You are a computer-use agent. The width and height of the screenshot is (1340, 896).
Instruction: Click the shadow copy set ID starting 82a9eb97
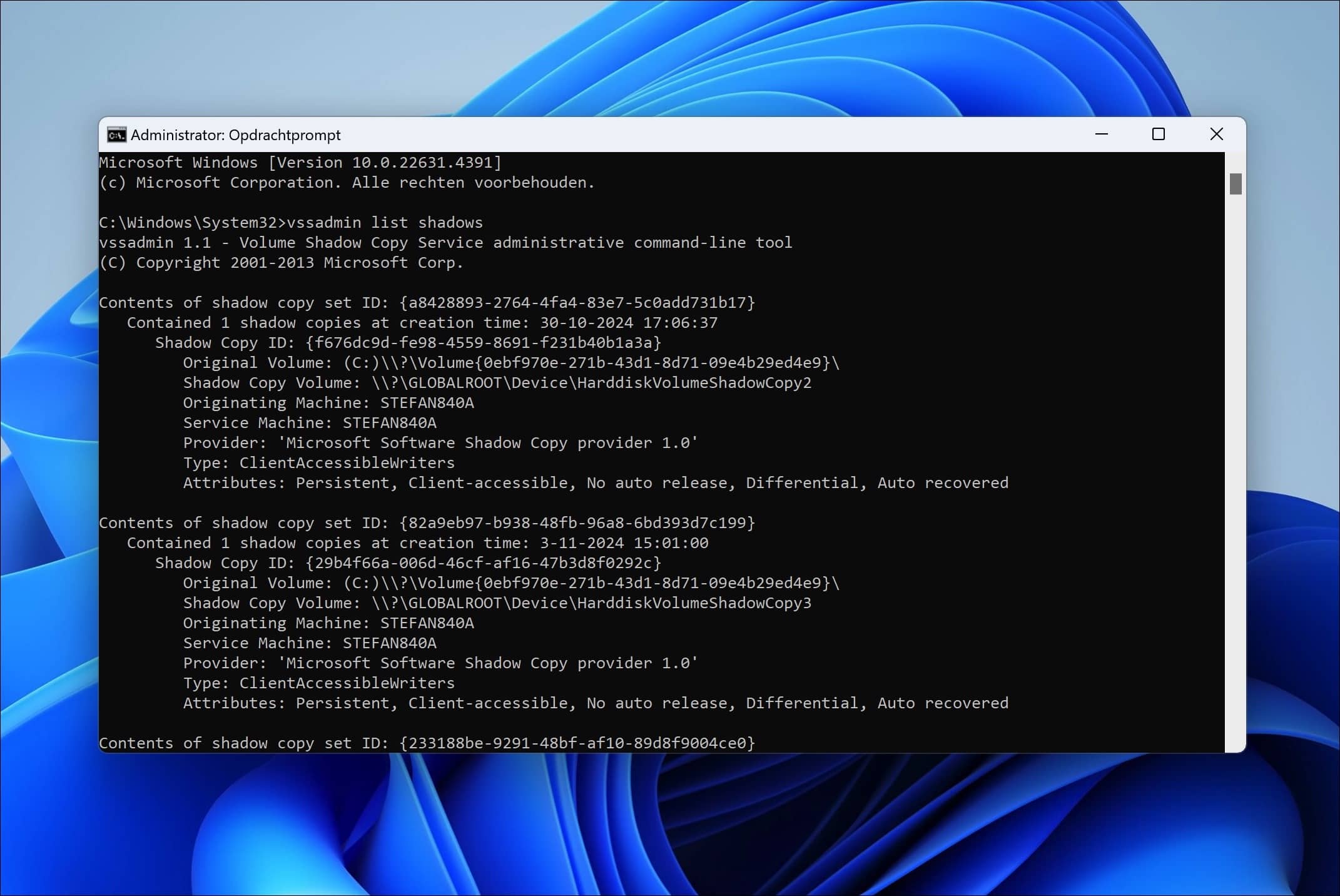(577, 523)
